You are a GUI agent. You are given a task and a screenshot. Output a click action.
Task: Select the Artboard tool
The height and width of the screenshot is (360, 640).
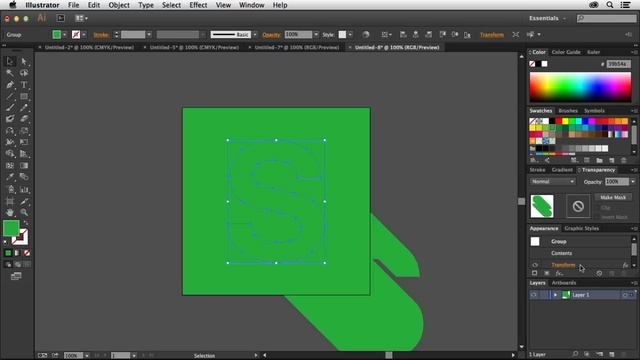[x=10, y=201]
